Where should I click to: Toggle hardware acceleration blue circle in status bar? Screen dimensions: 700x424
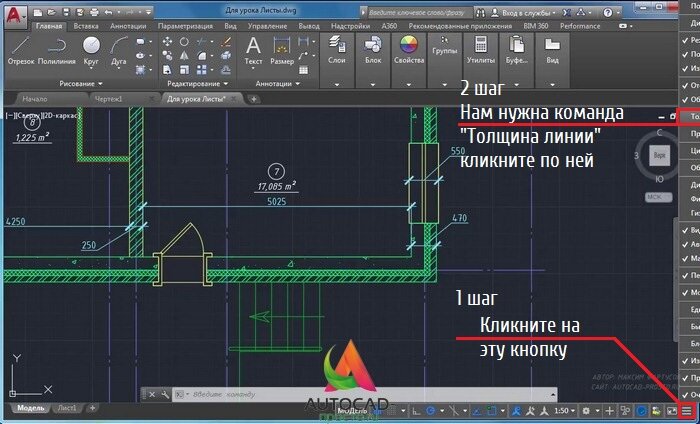(x=641, y=411)
